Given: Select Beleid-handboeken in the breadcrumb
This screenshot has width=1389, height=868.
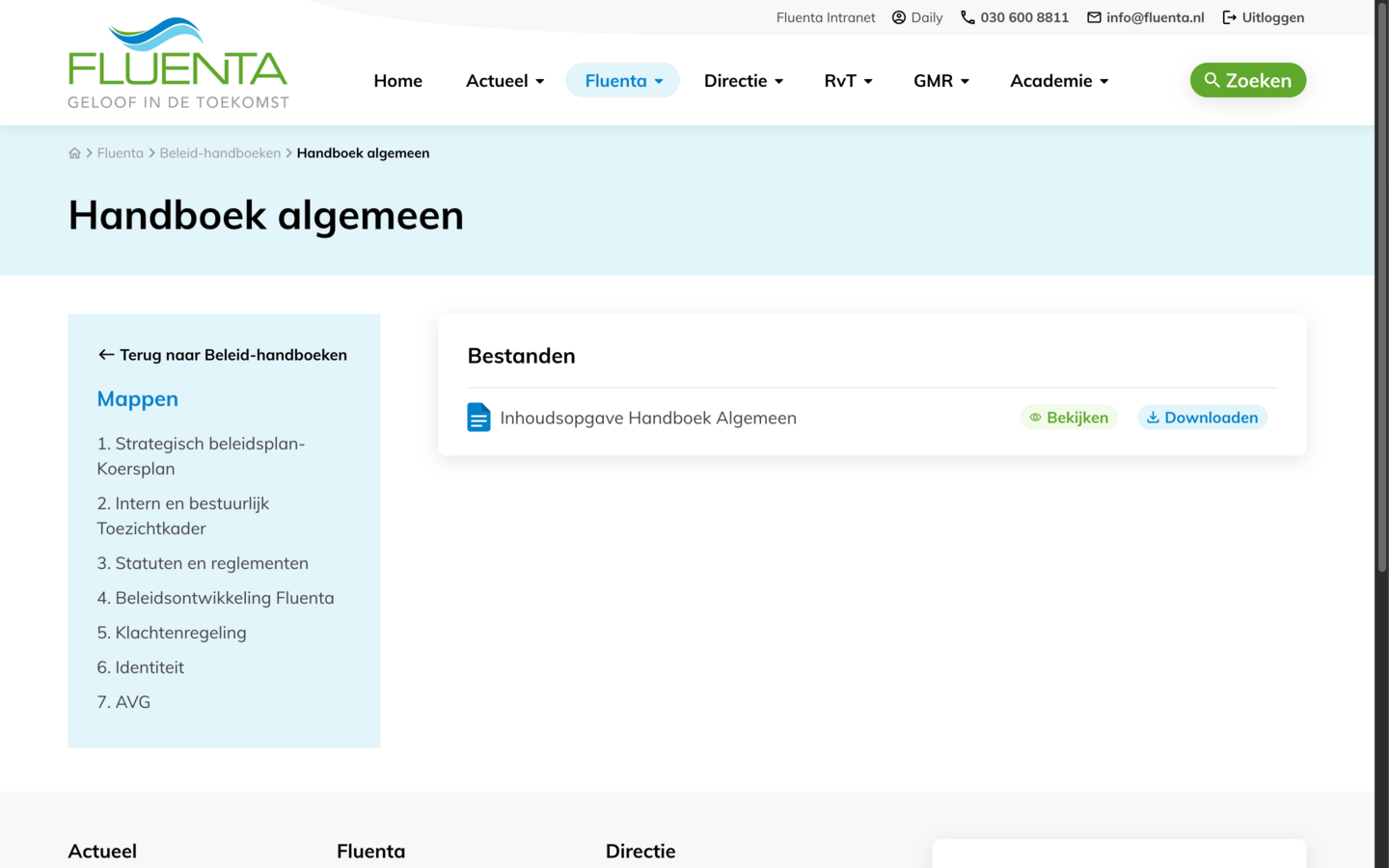Looking at the screenshot, I should (x=220, y=153).
